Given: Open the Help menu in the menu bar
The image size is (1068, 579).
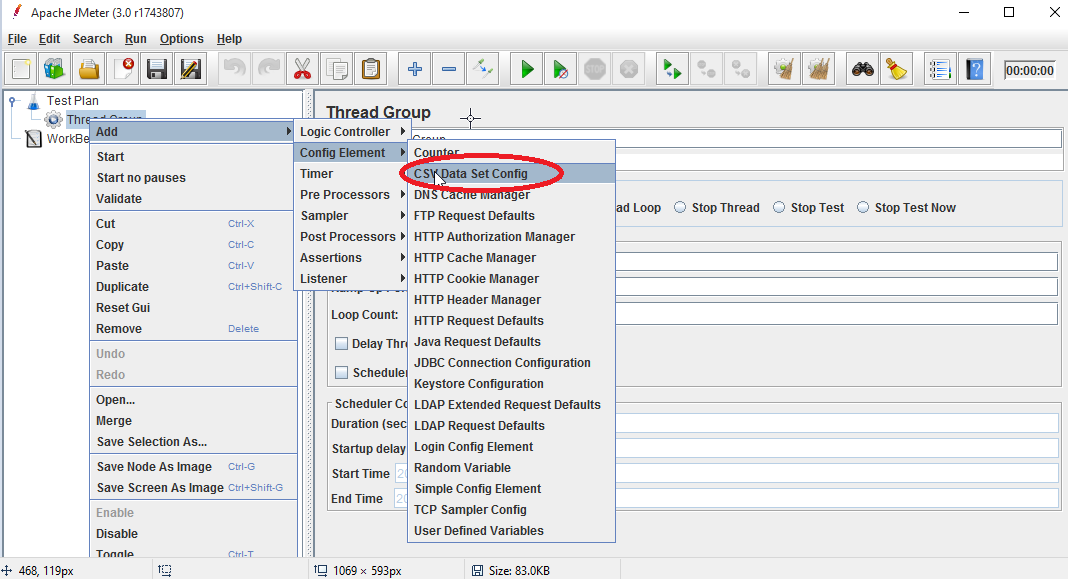Looking at the screenshot, I should point(230,39).
